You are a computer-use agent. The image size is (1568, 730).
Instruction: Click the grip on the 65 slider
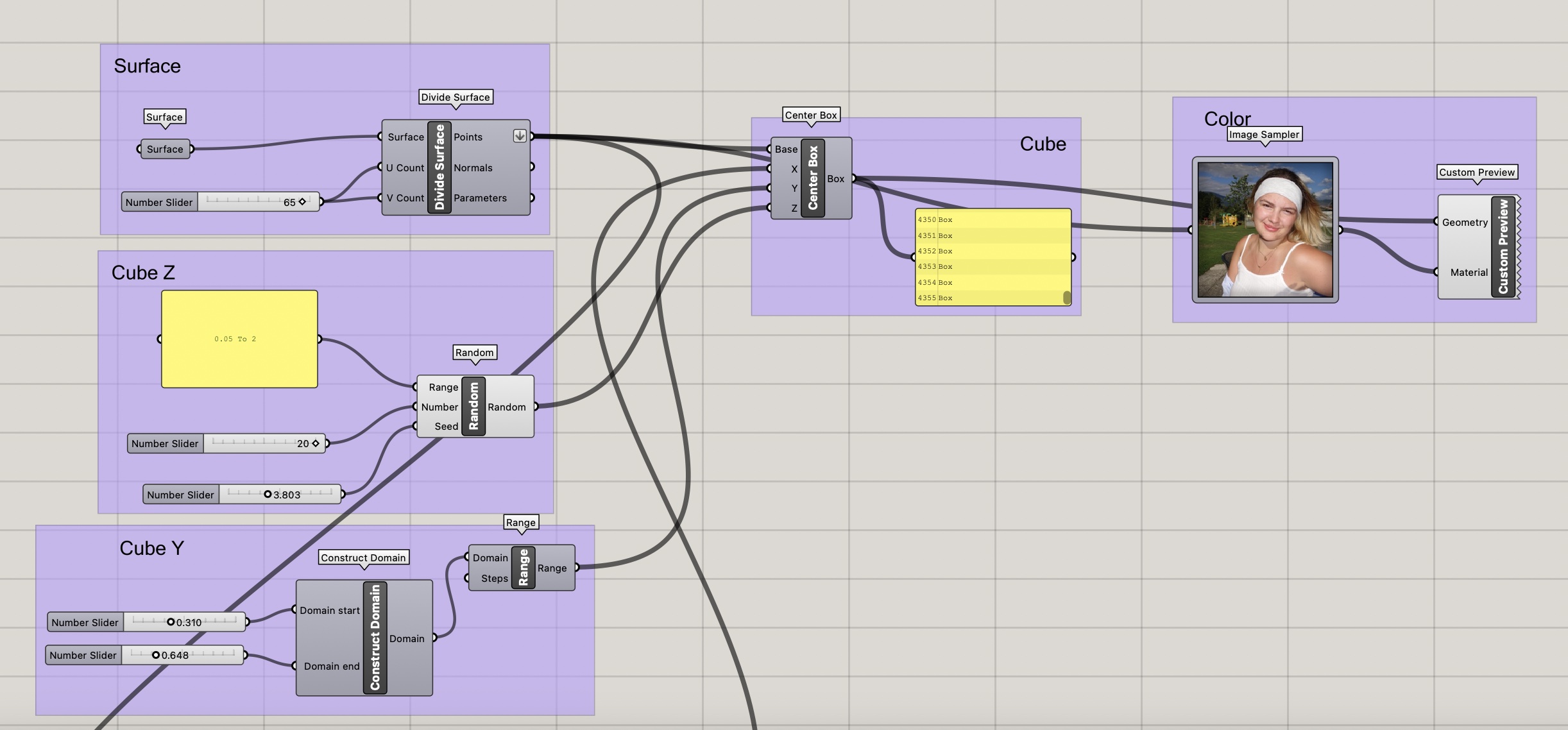click(302, 201)
